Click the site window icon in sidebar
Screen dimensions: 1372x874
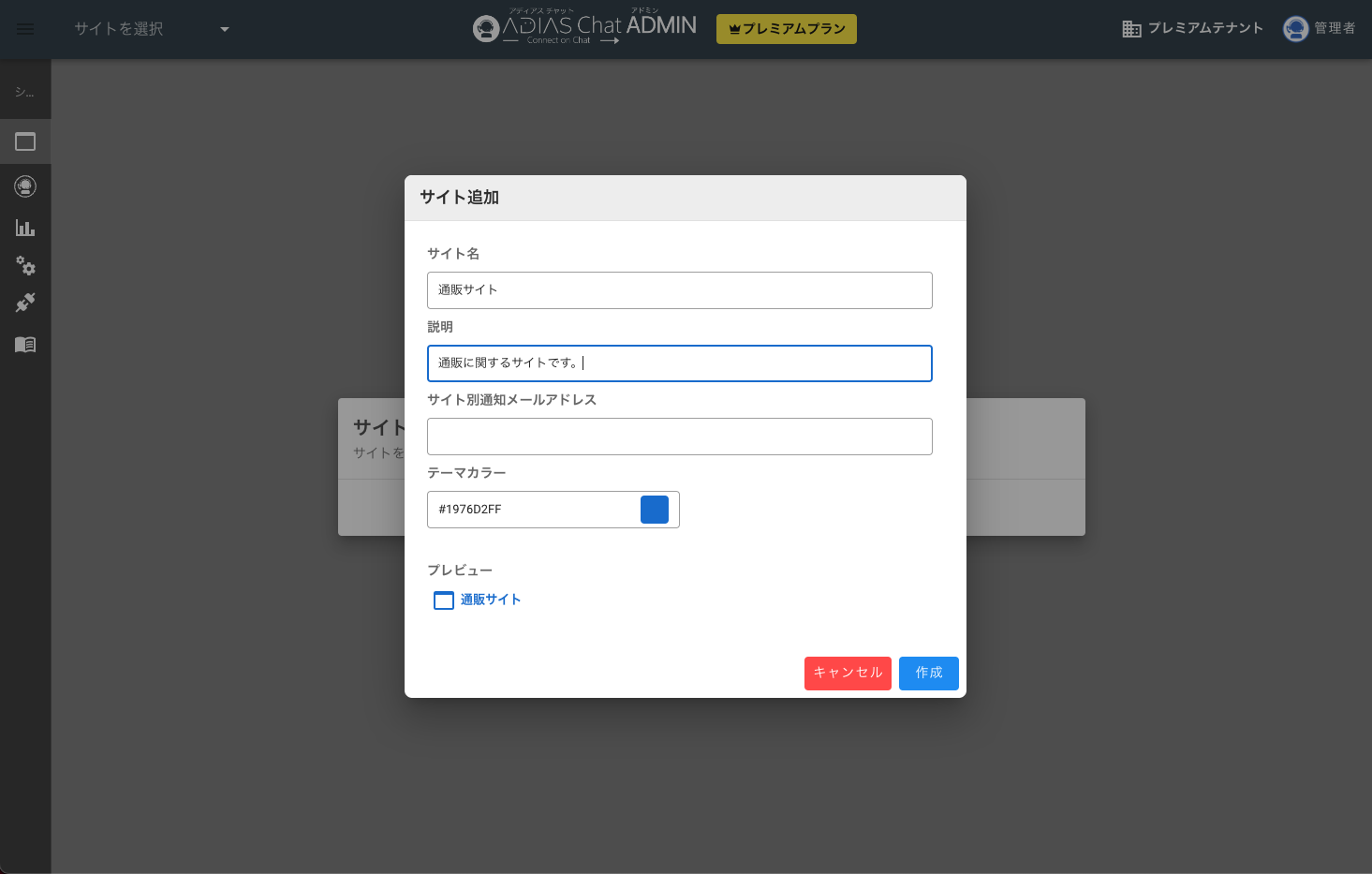25,142
